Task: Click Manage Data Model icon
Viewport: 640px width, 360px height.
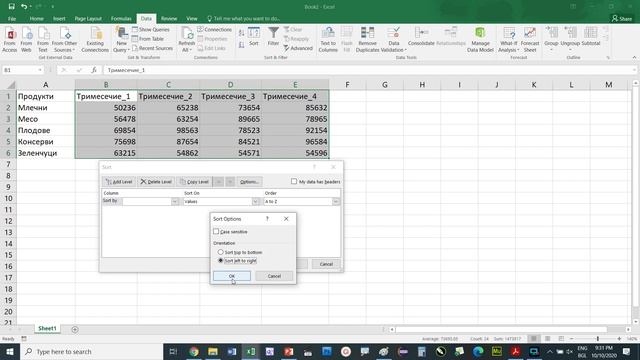Action: pos(480,40)
